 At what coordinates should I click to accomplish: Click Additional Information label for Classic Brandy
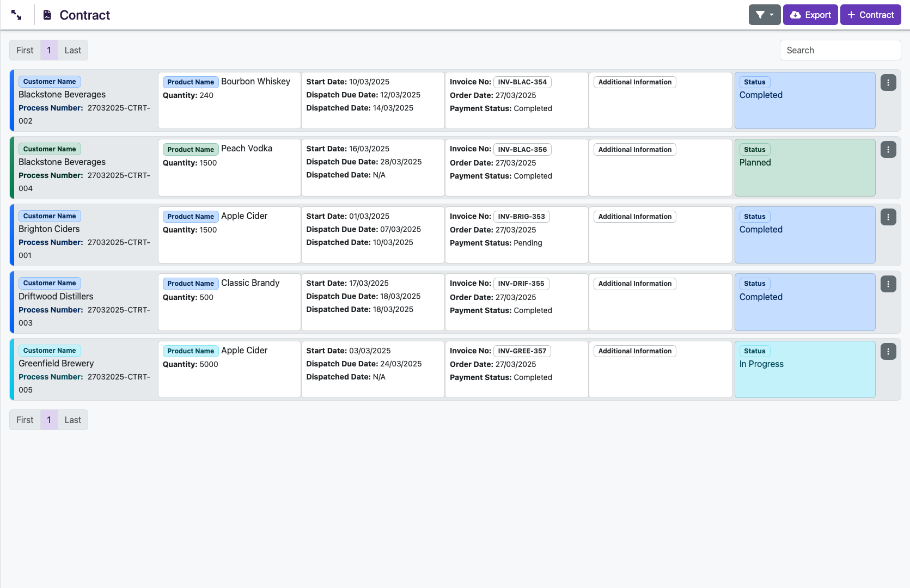tap(635, 284)
